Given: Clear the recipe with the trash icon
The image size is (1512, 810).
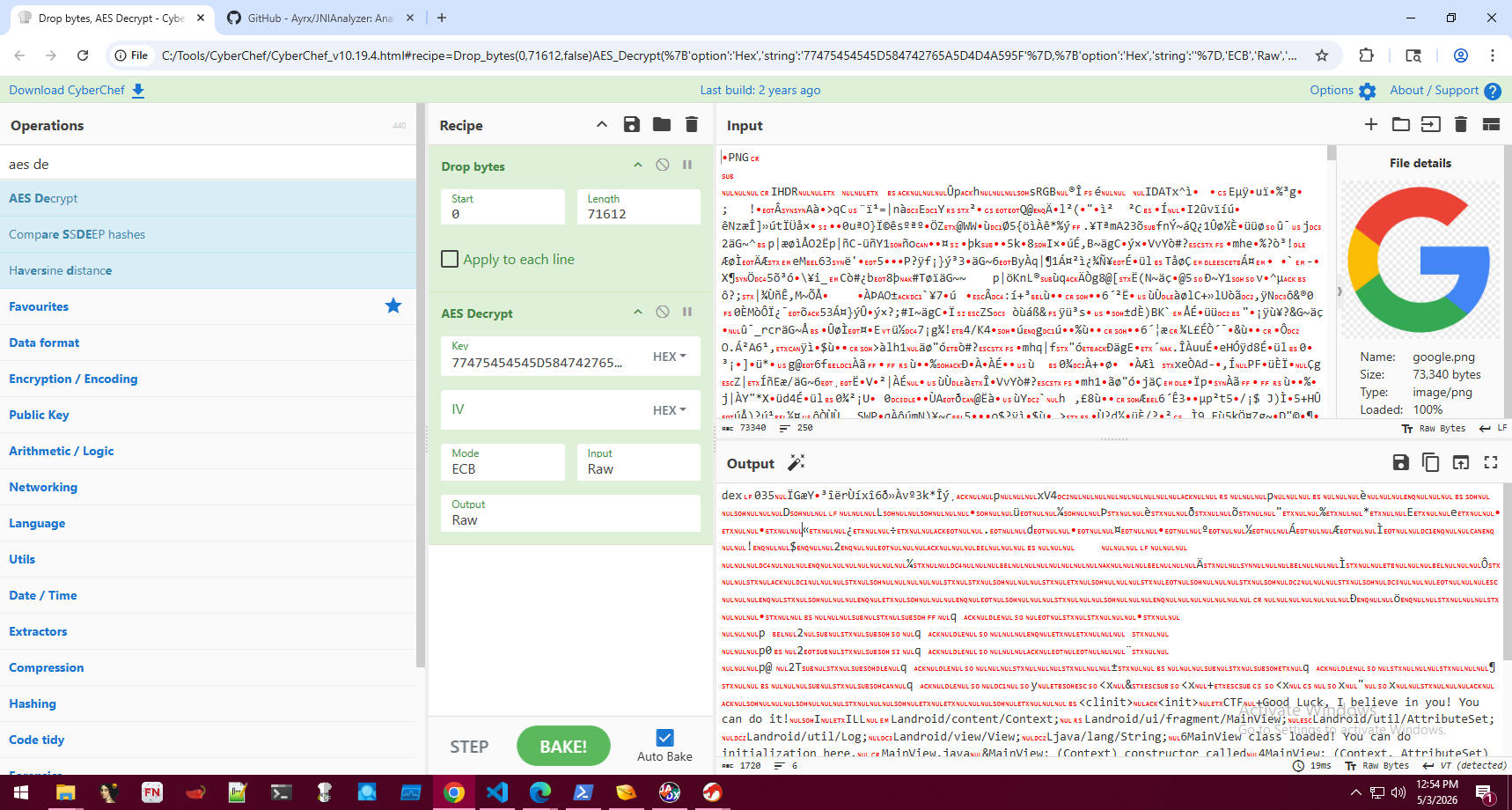Looking at the screenshot, I should (692, 125).
